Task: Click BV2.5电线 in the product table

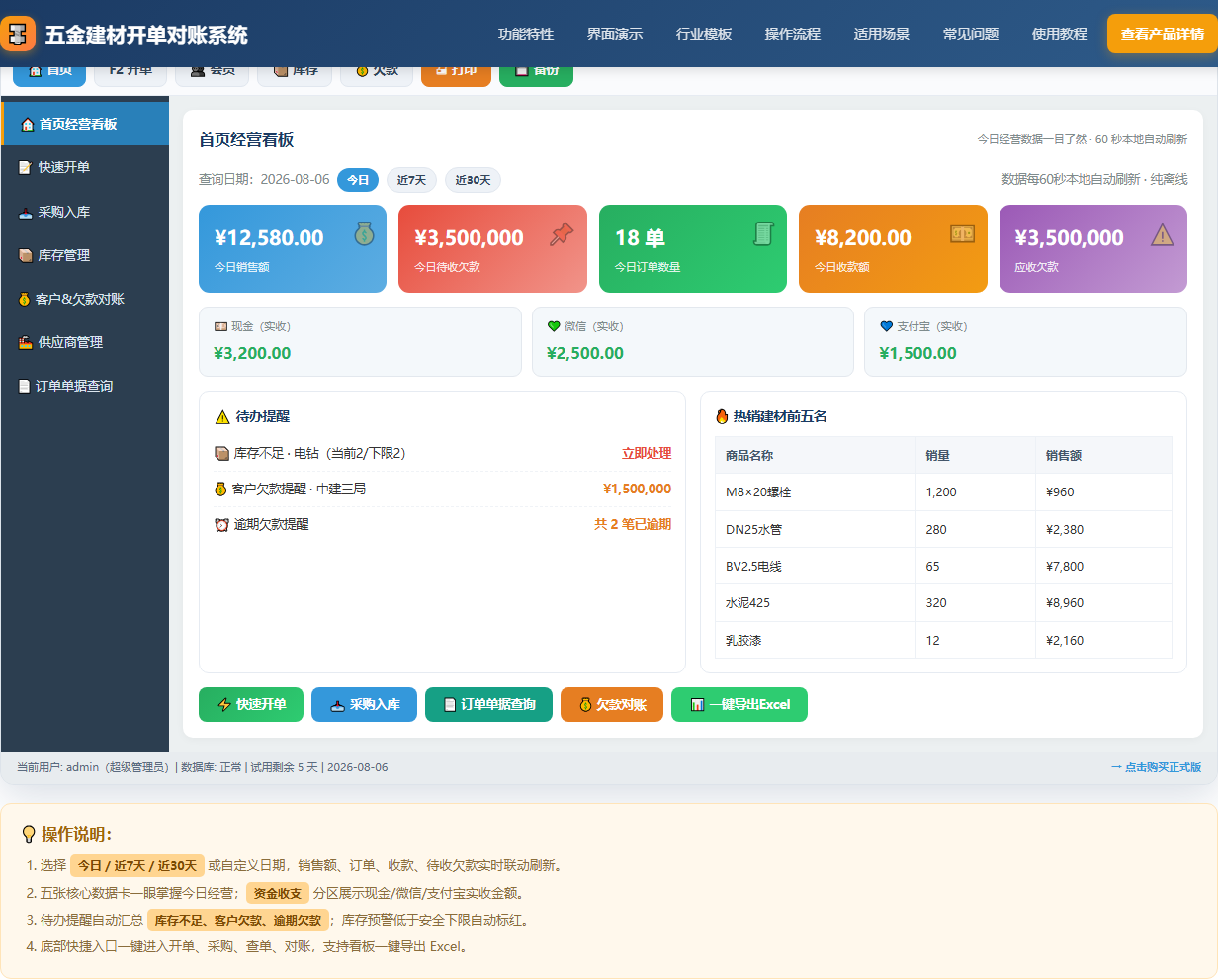Action: 753,566
